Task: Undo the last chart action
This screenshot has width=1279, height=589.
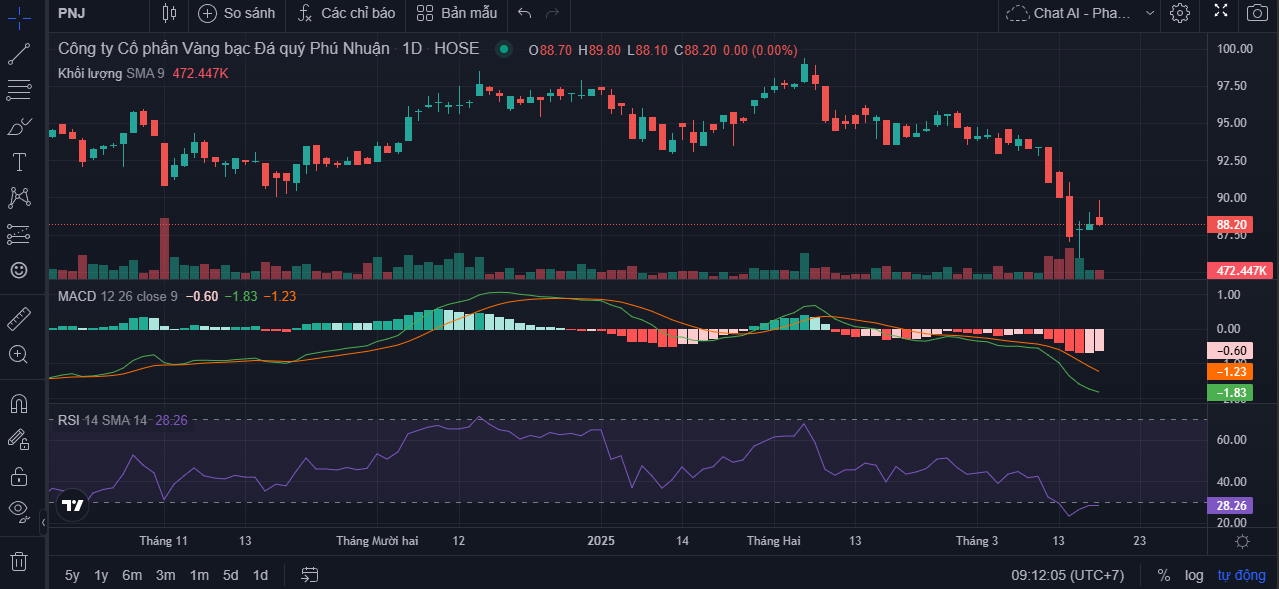Action: (525, 13)
